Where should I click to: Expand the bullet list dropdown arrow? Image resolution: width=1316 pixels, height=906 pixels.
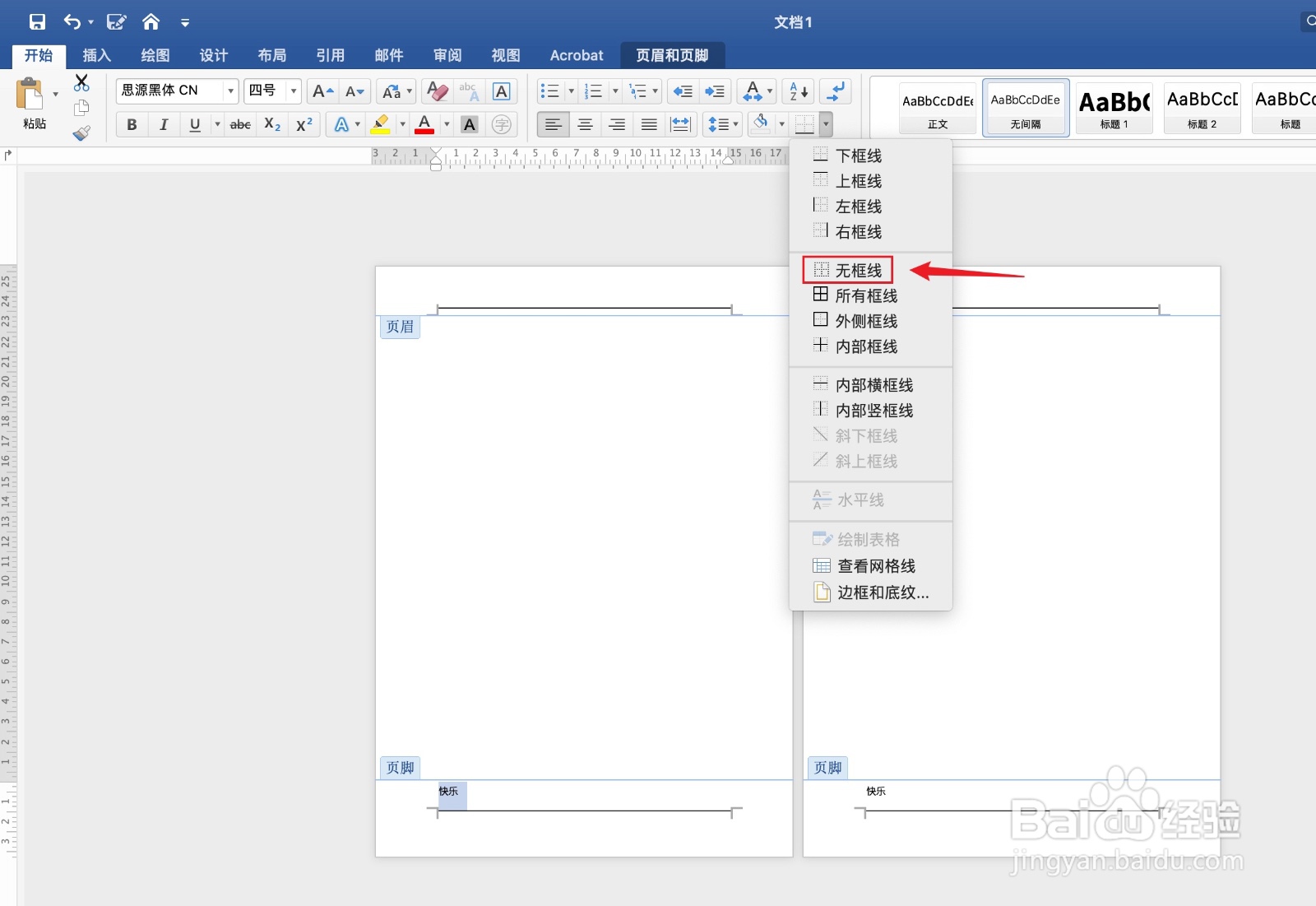571,91
